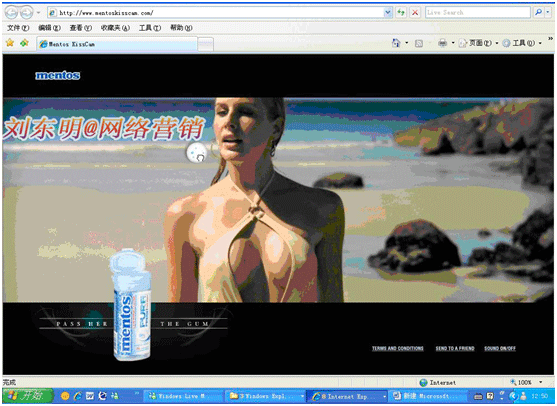Click the mentos logo on the page
Viewport: 557px width, 406px height.
(x=58, y=75)
